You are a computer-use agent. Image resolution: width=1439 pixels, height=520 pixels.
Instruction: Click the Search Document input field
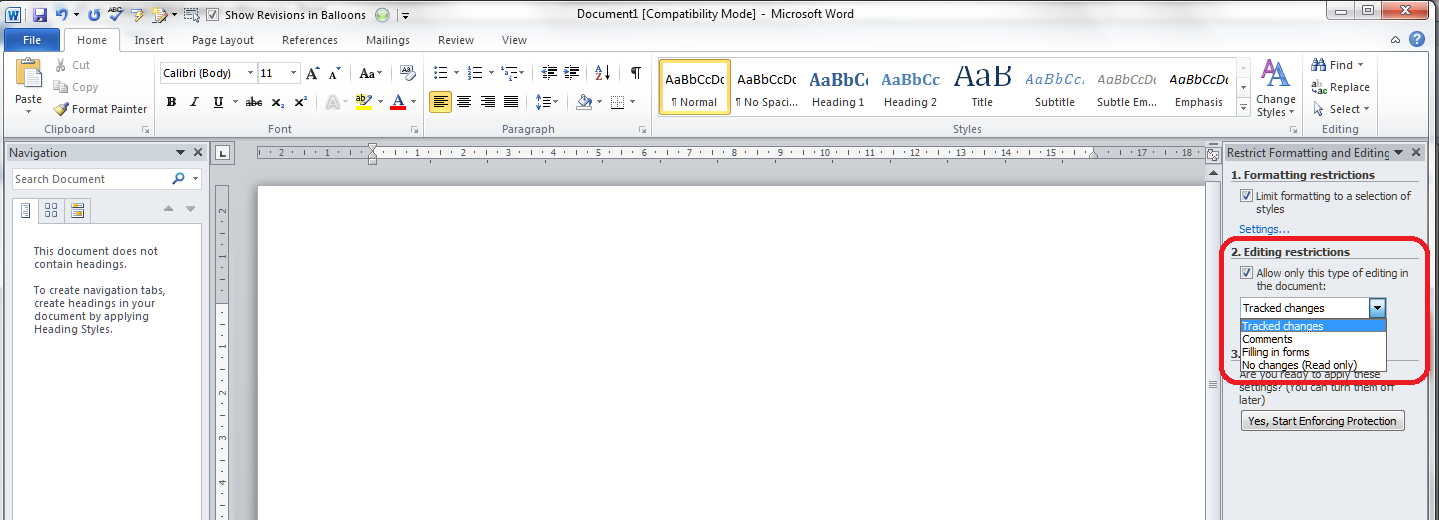90,179
